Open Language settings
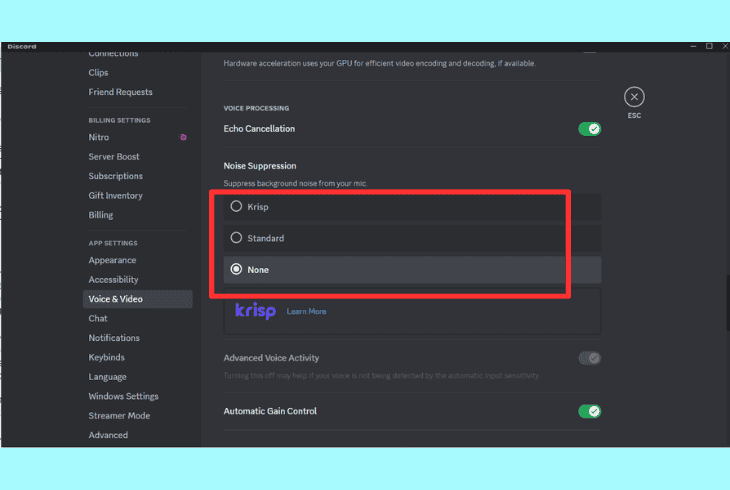 108,377
